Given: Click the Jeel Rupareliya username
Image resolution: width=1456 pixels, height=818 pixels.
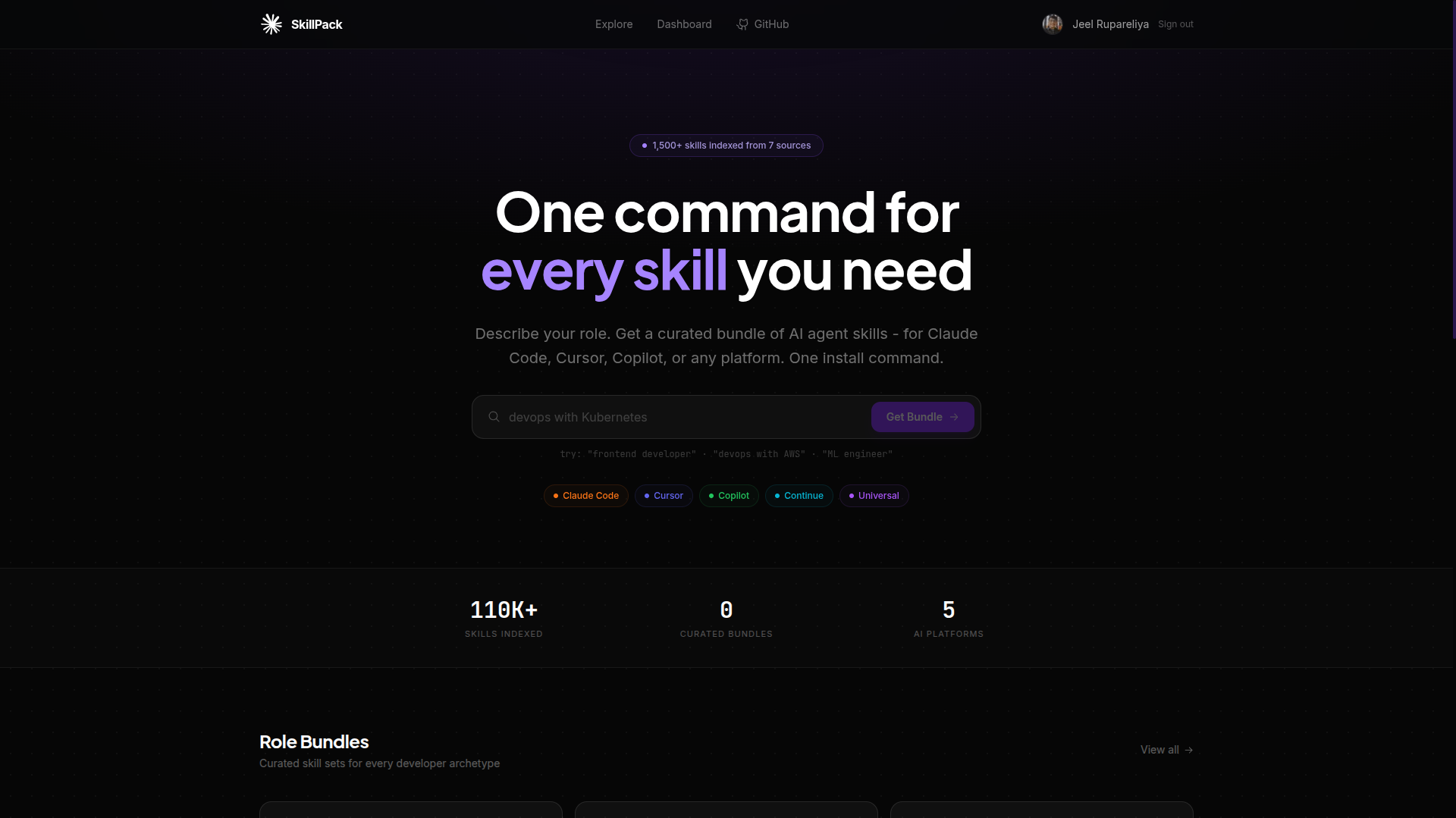Looking at the screenshot, I should click(1110, 24).
